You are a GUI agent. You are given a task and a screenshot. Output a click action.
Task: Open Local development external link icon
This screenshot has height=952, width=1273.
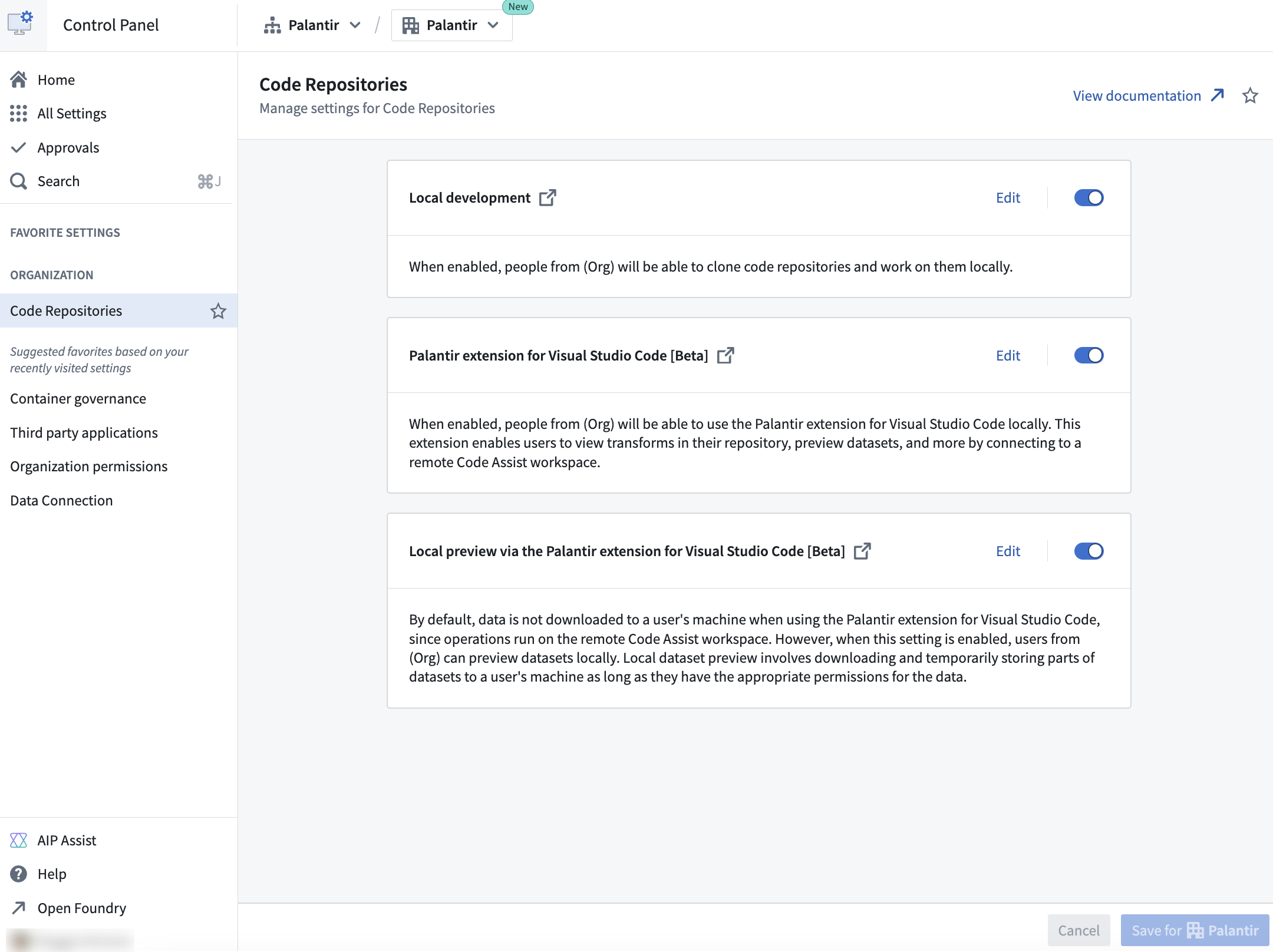coord(548,197)
